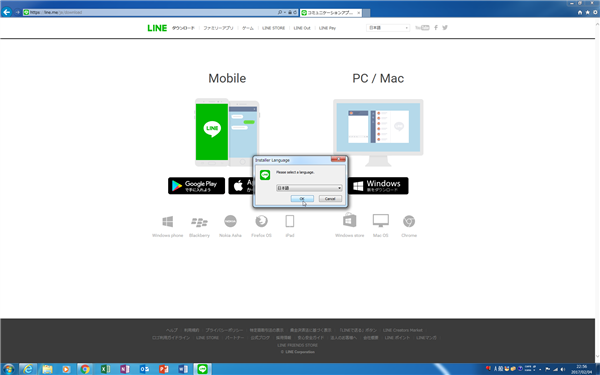Open Google Chrome from the taskbar
Viewport: 600px width, 375px height.
(x=85, y=369)
